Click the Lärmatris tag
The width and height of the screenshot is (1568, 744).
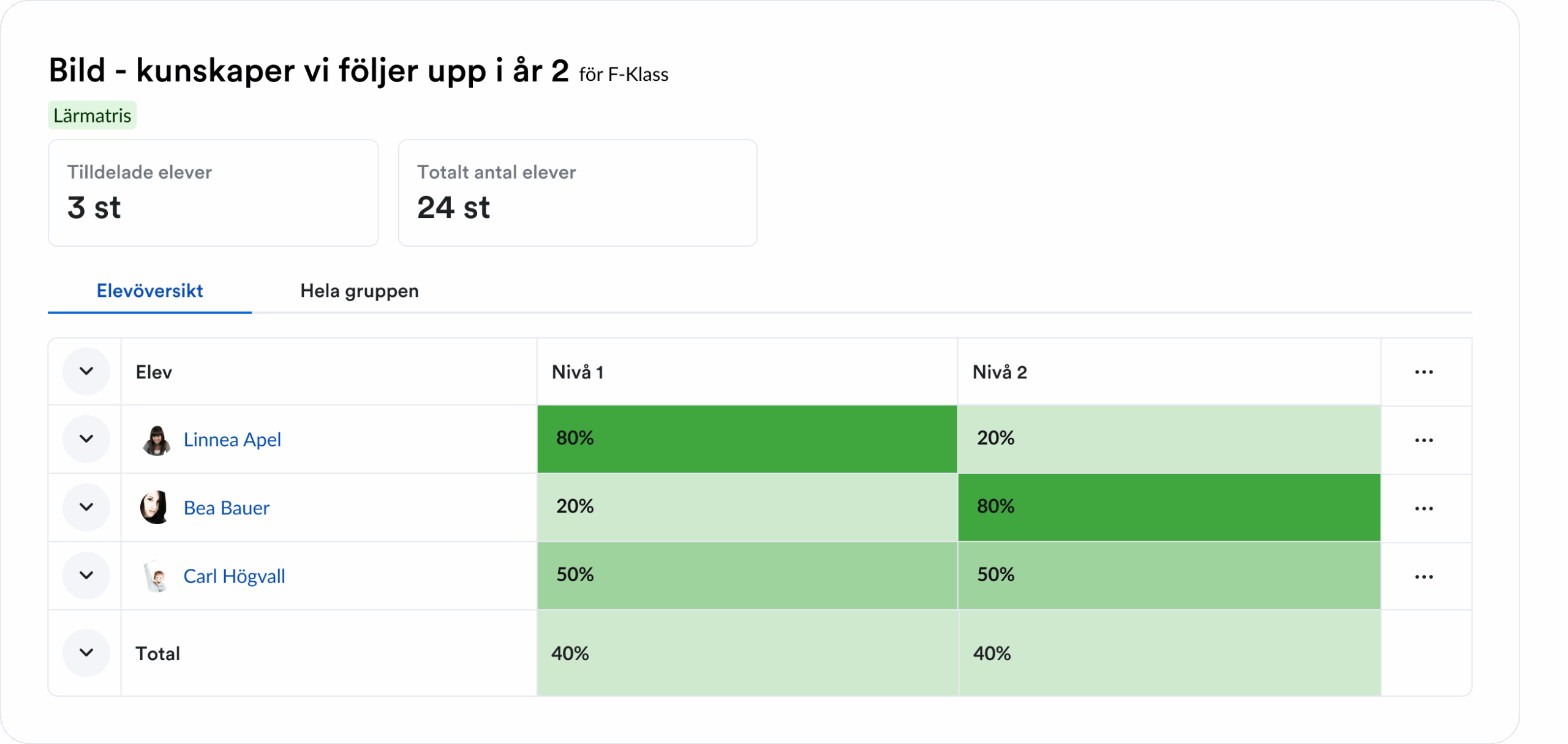coord(92,116)
